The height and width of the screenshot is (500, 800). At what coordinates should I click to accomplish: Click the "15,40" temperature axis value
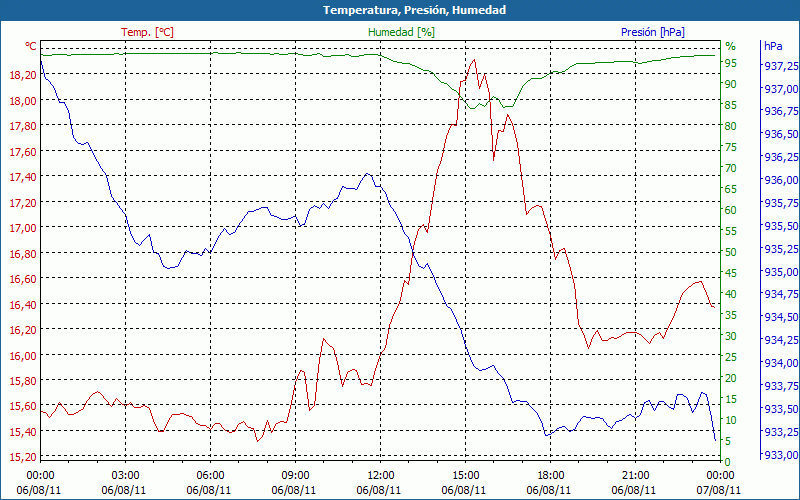click(x=23, y=432)
